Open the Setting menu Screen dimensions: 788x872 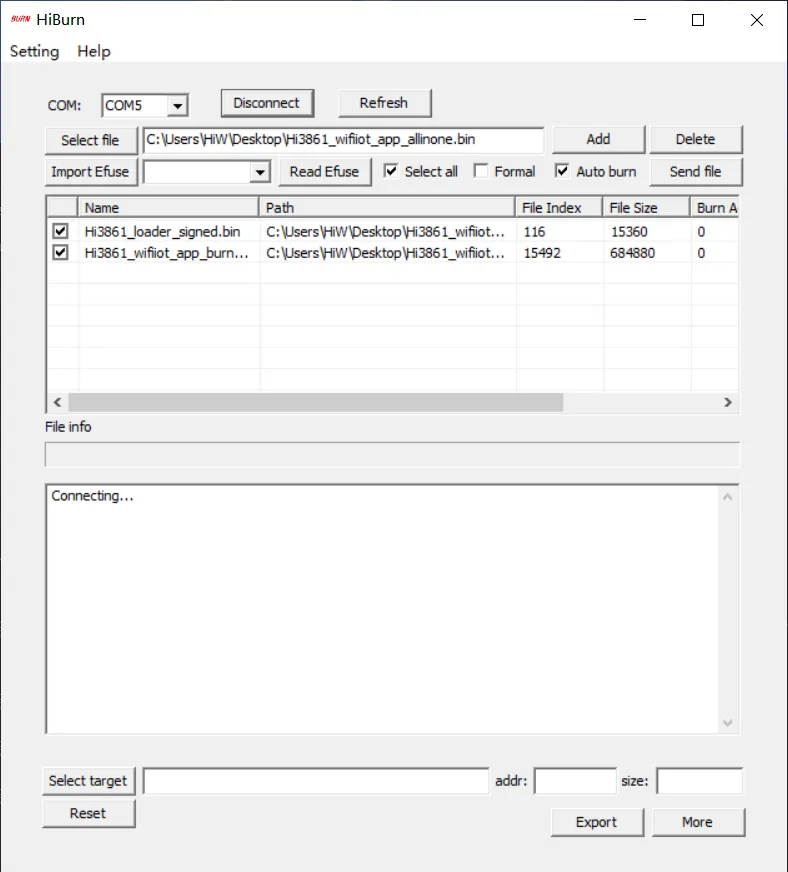point(34,51)
